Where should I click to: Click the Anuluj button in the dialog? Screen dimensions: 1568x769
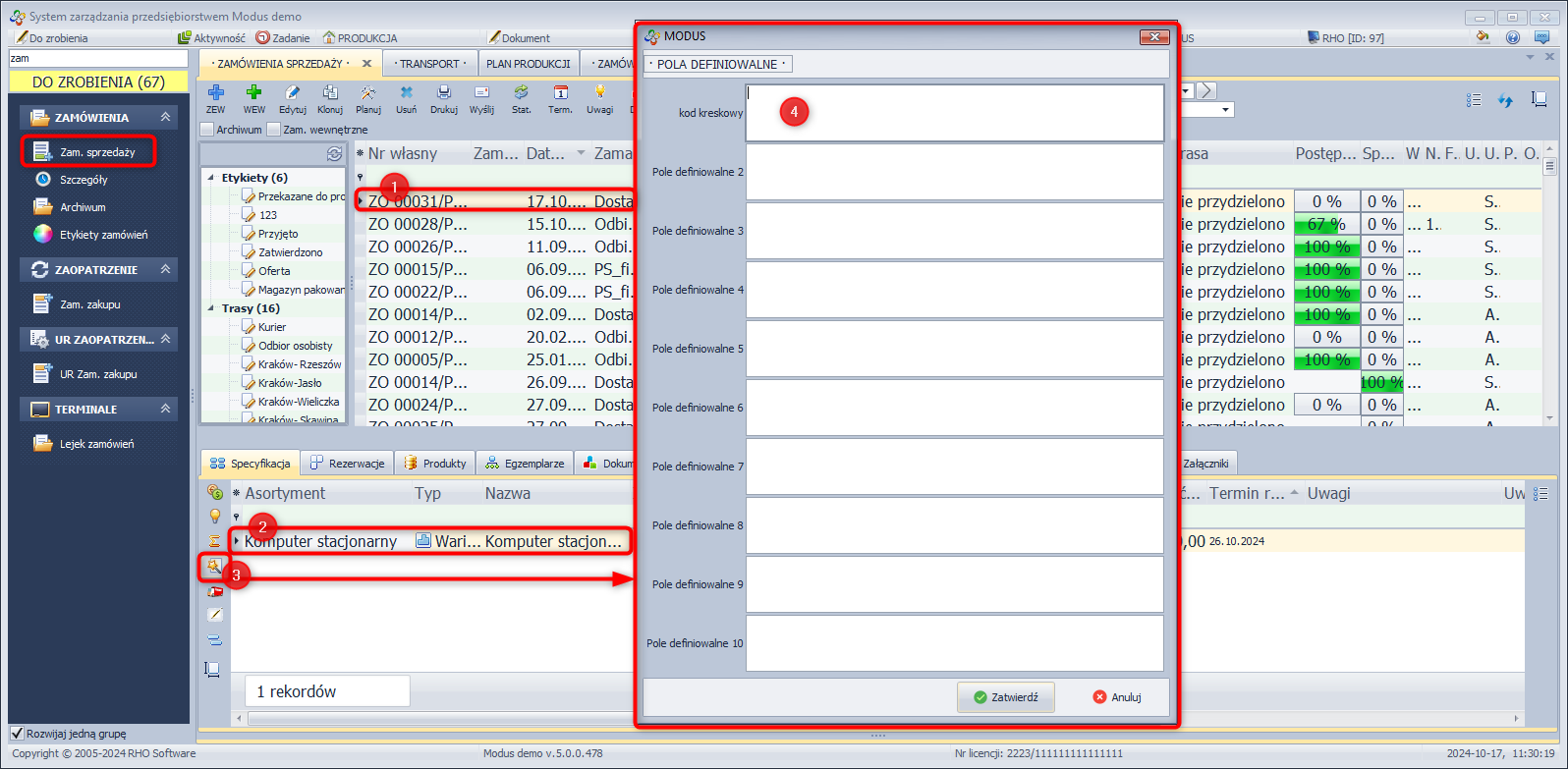click(x=1117, y=697)
